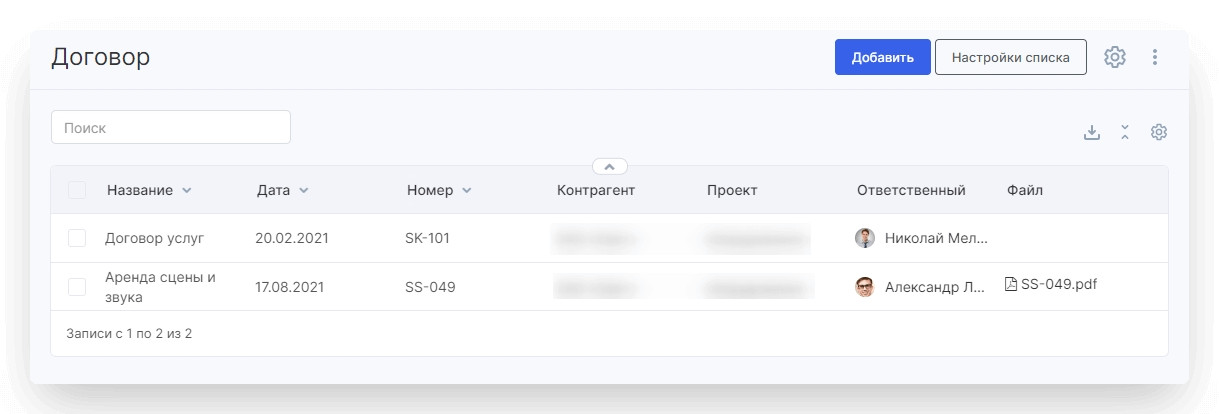Toggle the select-all checkbox in header
This screenshot has width=1219, height=414.
coord(77,190)
